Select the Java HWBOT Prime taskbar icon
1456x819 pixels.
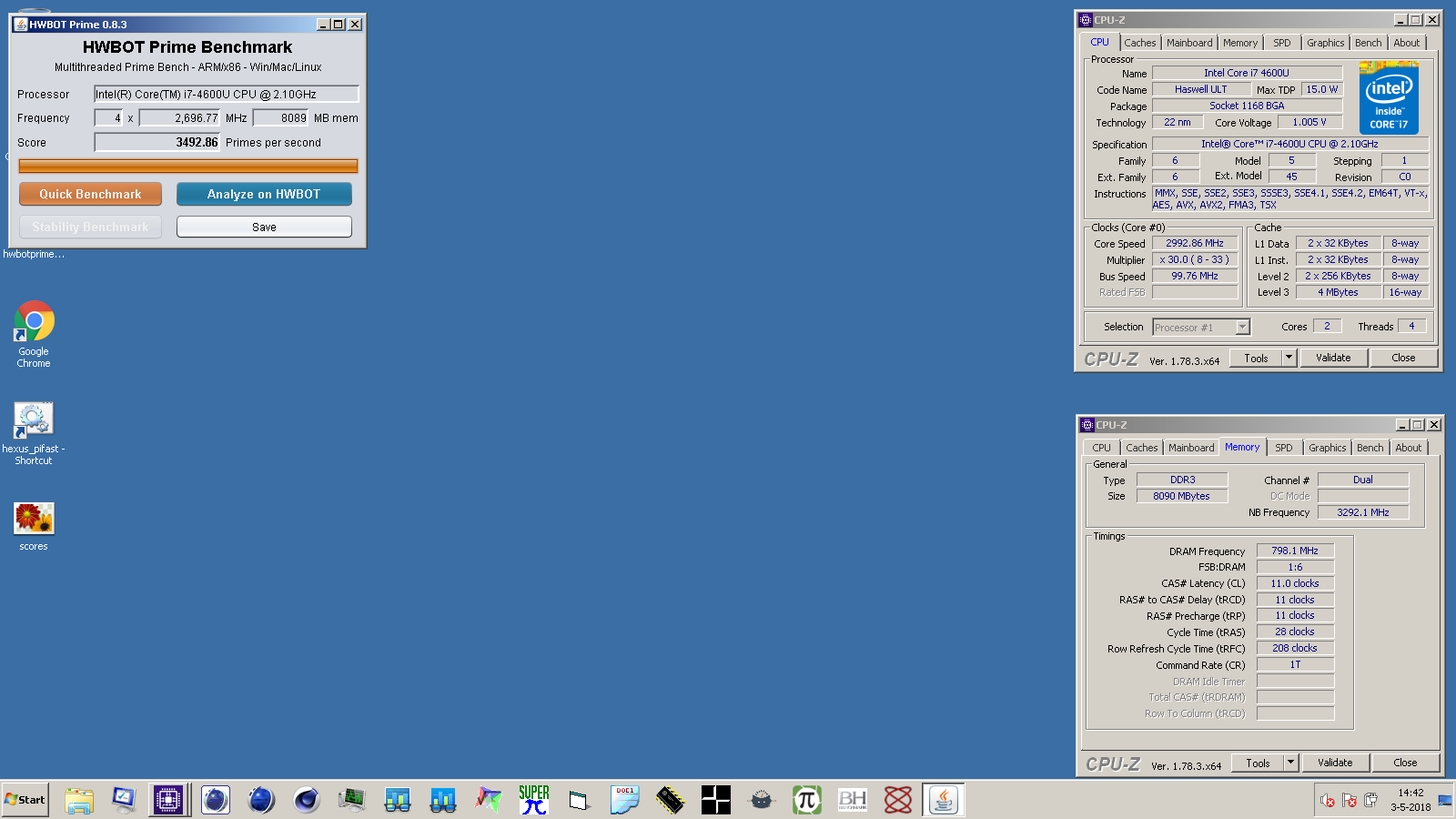coord(944,800)
